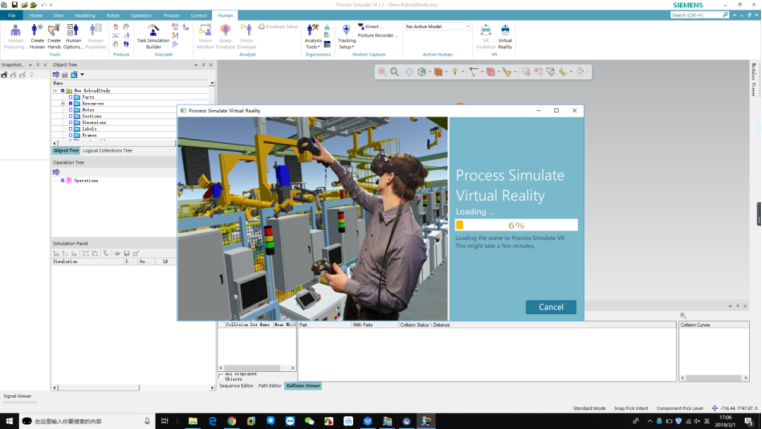Image resolution: width=762 pixels, height=429 pixels.
Task: Cancel the VR scene loading
Action: tap(551, 307)
